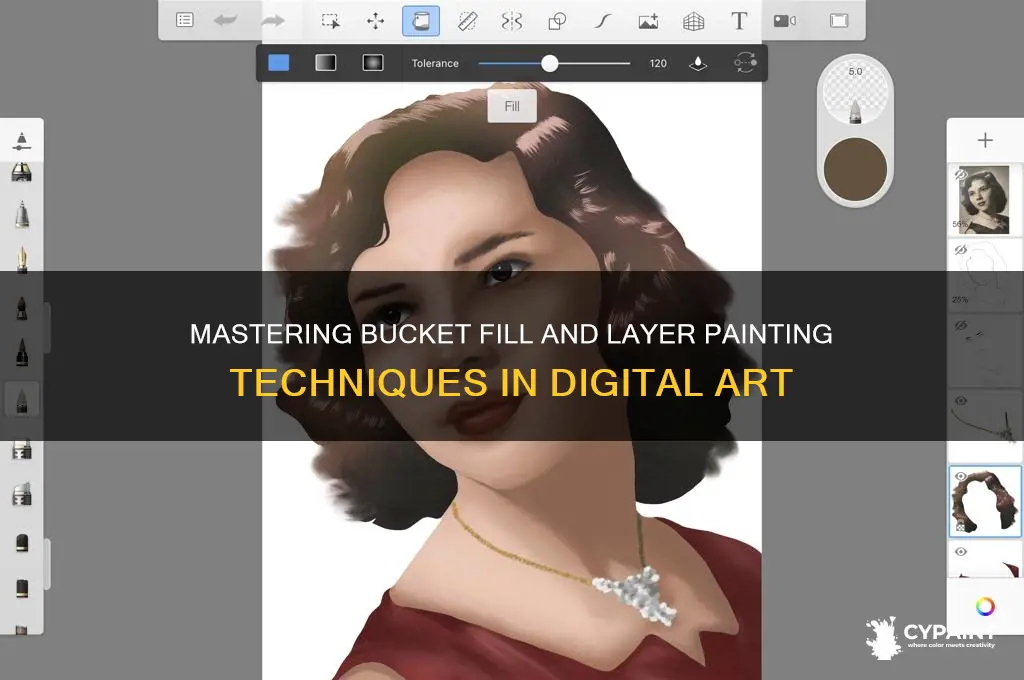Click the 25% opacity label
This screenshot has width=1024, height=680.
tap(960, 300)
